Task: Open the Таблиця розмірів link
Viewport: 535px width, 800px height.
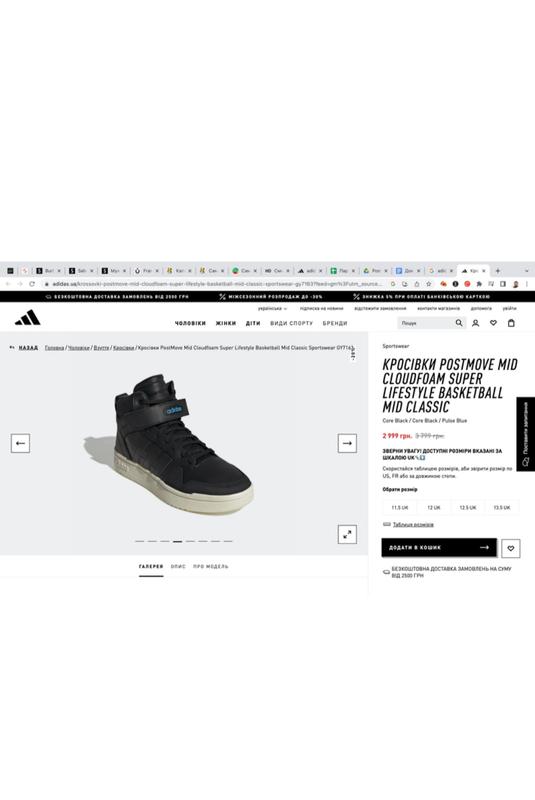Action: [413, 524]
